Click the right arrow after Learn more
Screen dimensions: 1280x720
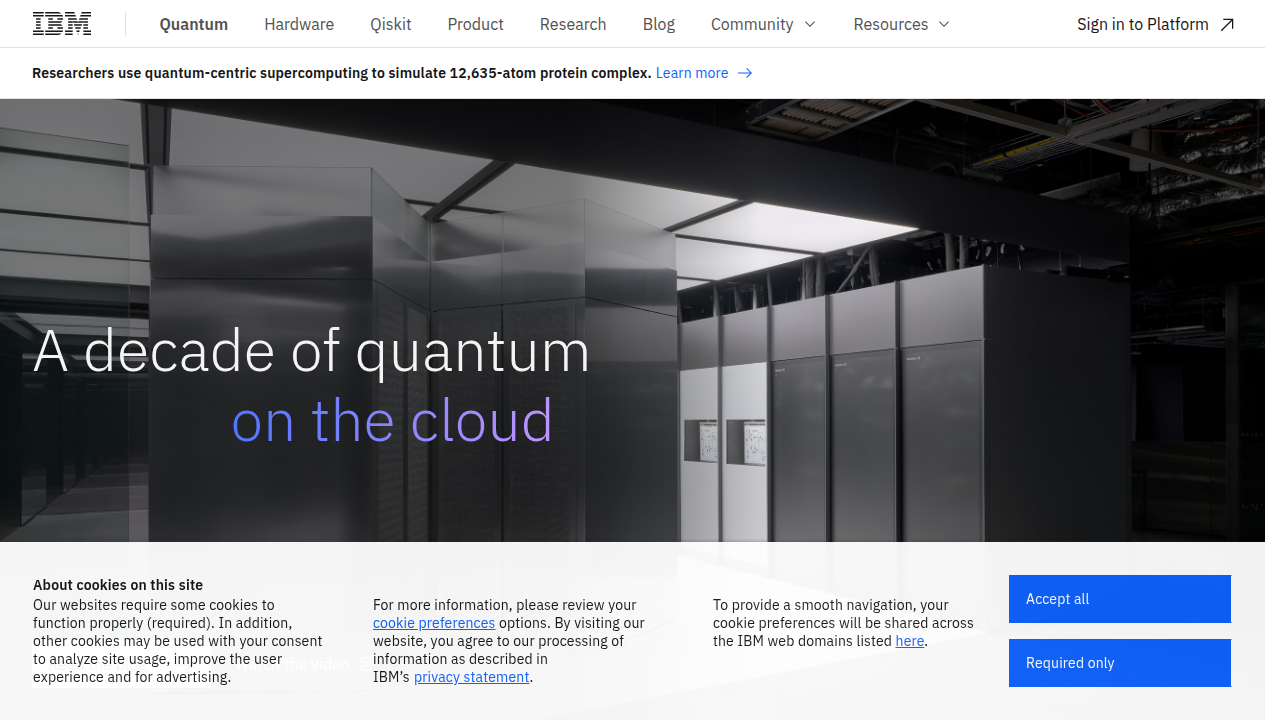click(x=745, y=73)
